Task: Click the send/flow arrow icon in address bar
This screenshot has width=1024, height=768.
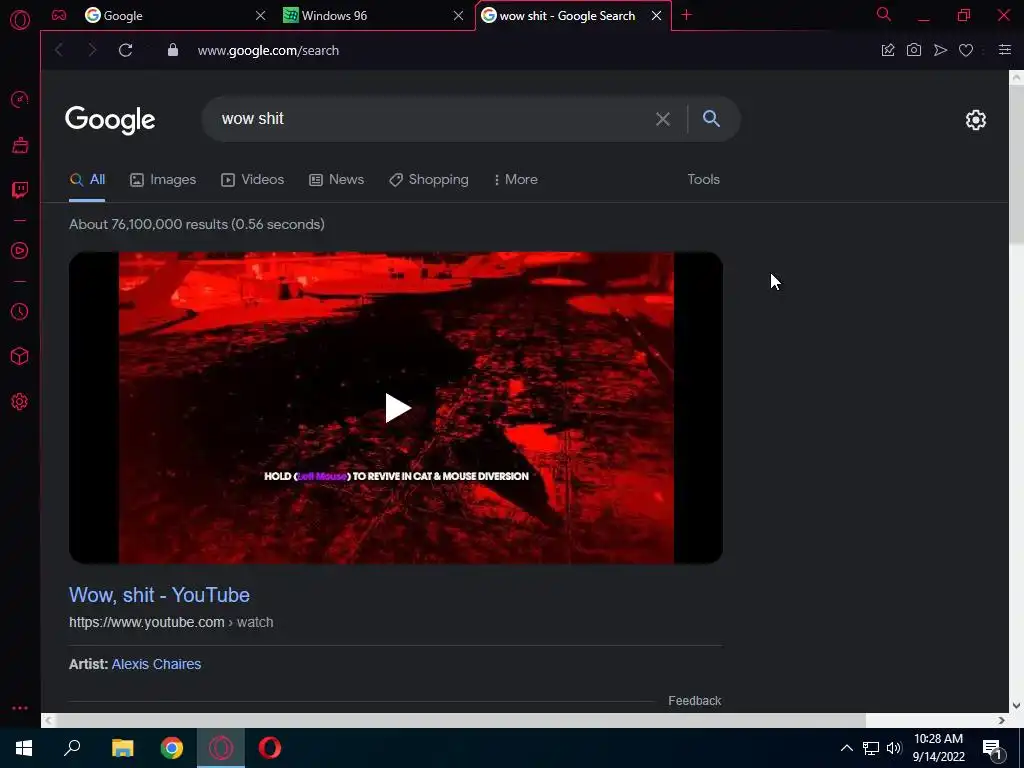Action: click(940, 50)
